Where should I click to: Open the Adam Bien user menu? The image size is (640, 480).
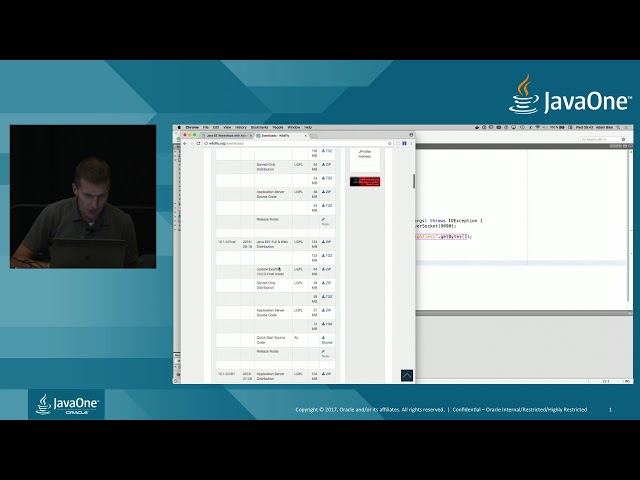[604, 127]
